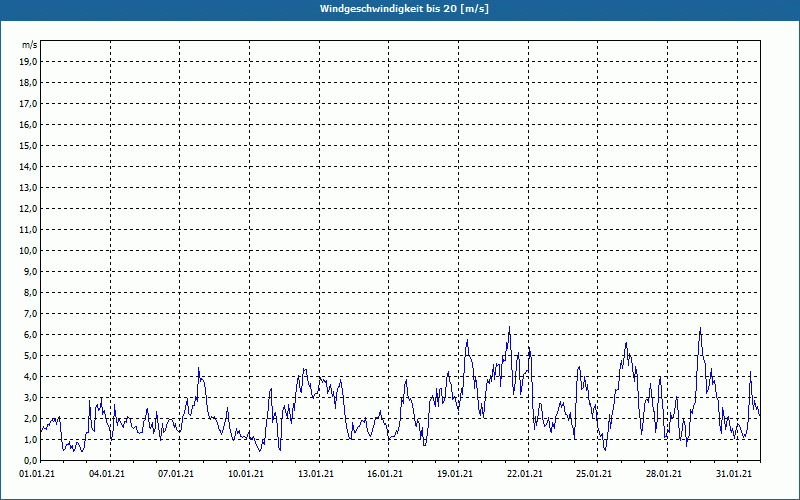Select the 1,0 y-axis value
The width and height of the screenshot is (800, 500).
click(x=30, y=439)
